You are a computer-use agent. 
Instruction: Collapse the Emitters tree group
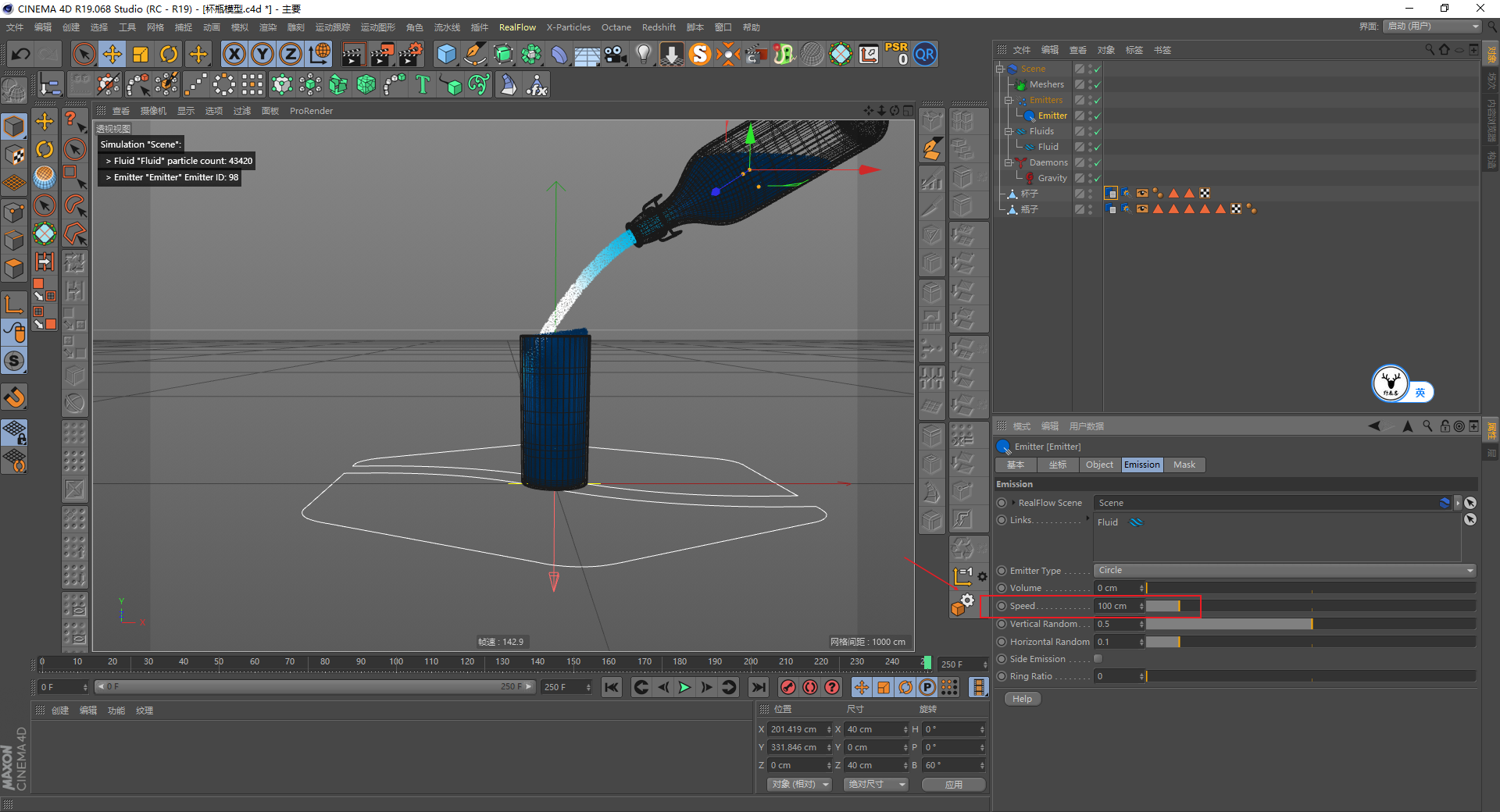click(x=1008, y=100)
